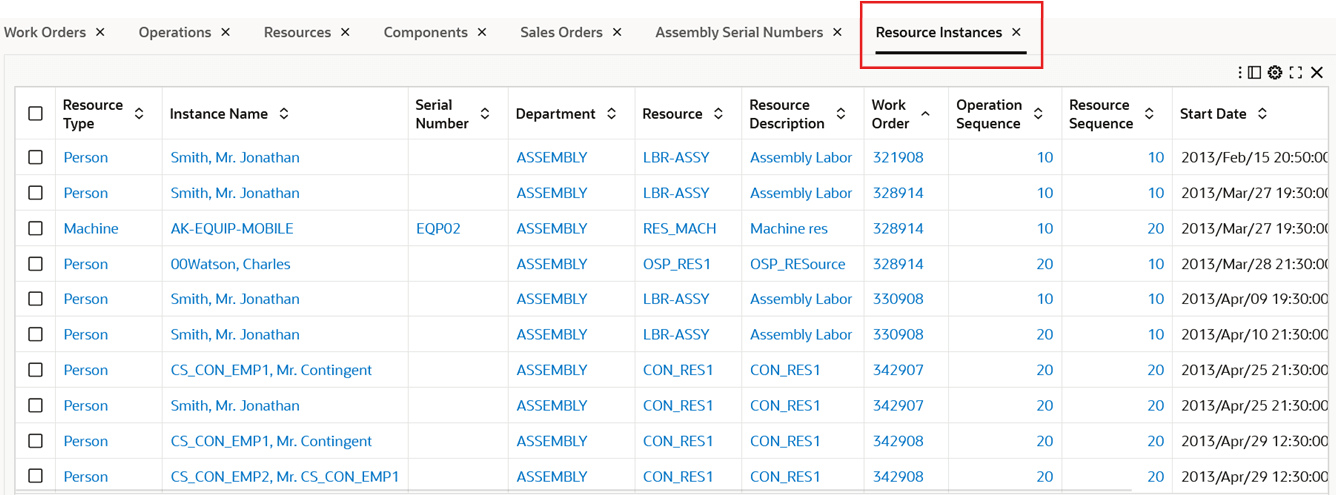Click serial number EQP02

[x=438, y=228]
